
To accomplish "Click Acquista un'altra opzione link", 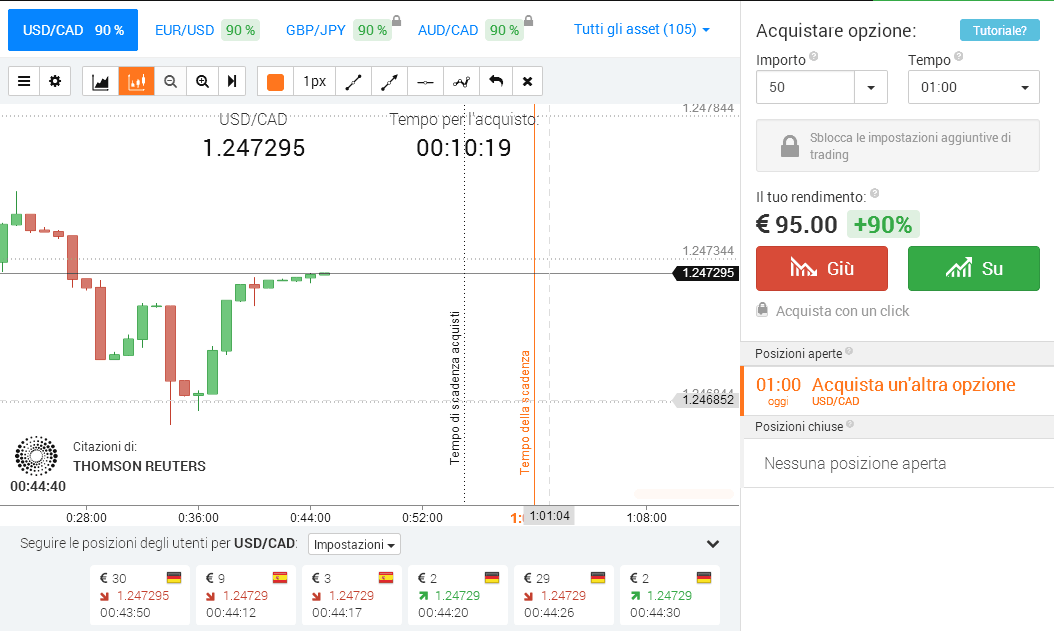I will 914,384.
